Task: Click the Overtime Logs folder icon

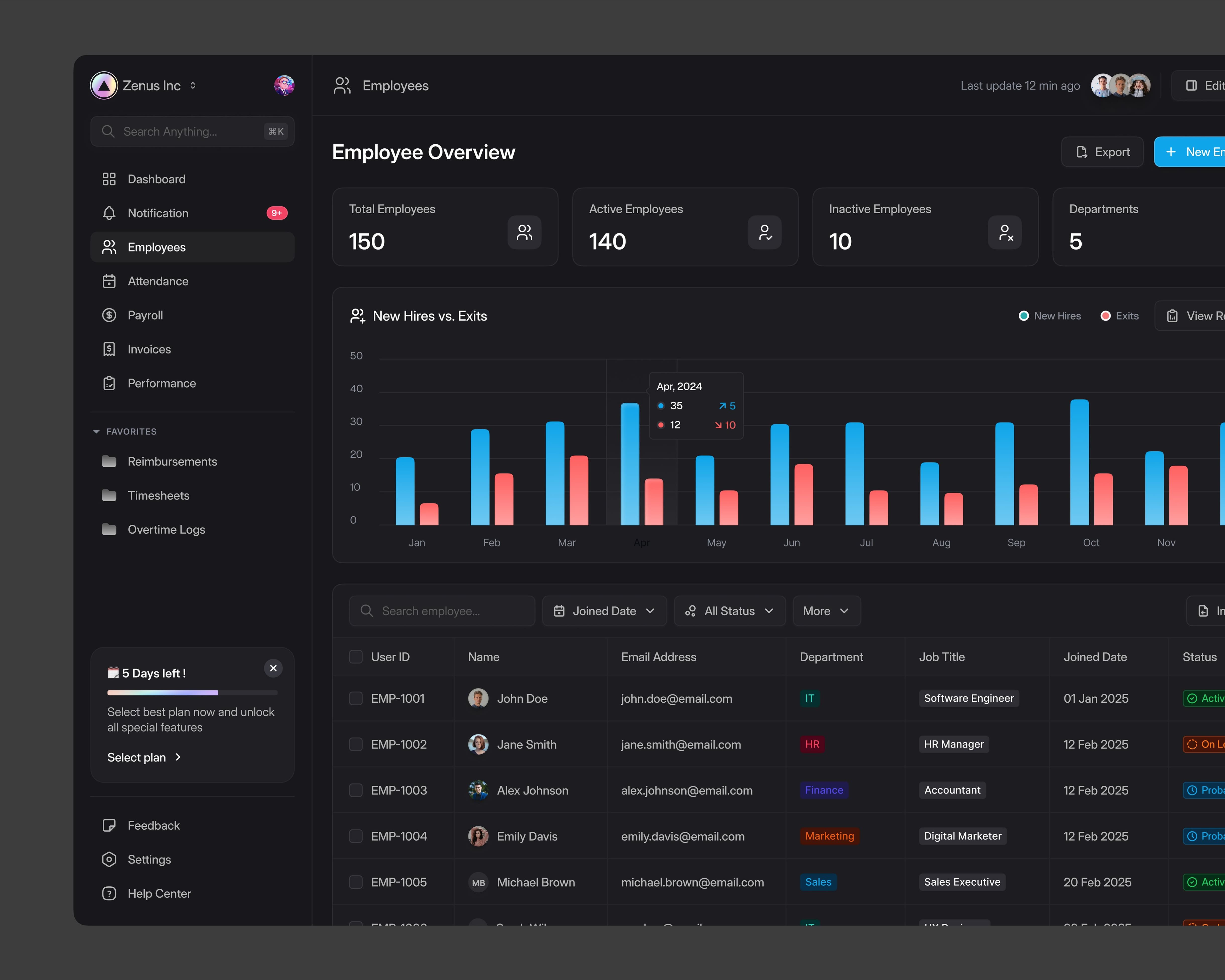Action: (109, 530)
